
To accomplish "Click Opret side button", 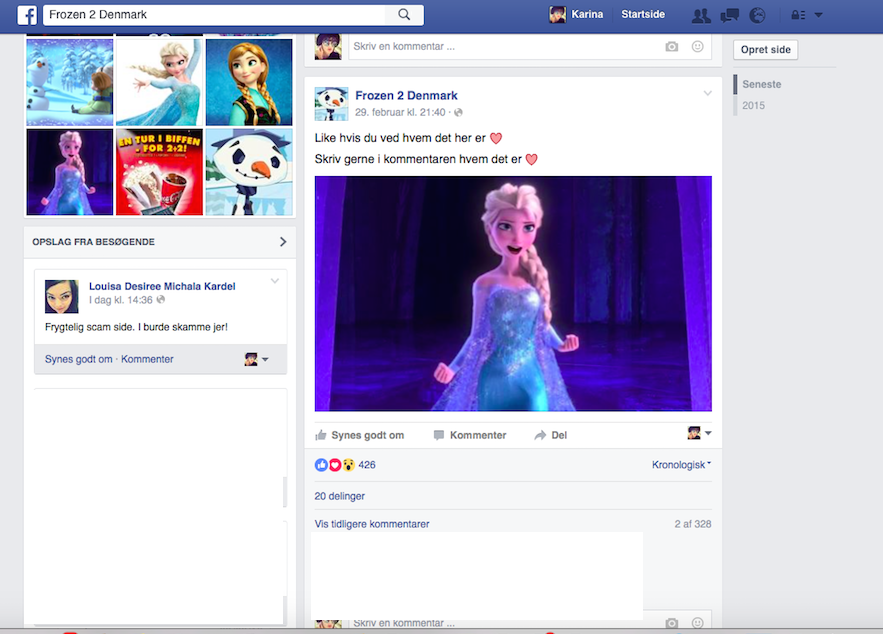I will tap(765, 50).
